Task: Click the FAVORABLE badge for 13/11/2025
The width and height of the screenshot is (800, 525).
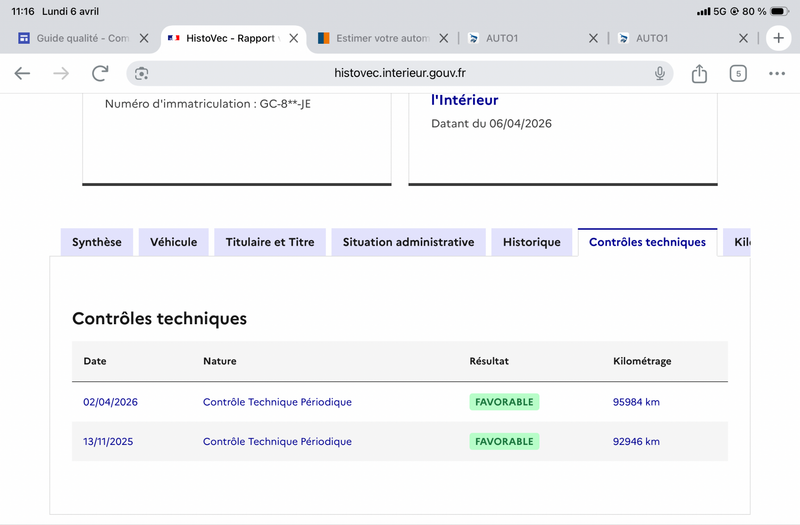Action: pyautogui.click(x=504, y=441)
